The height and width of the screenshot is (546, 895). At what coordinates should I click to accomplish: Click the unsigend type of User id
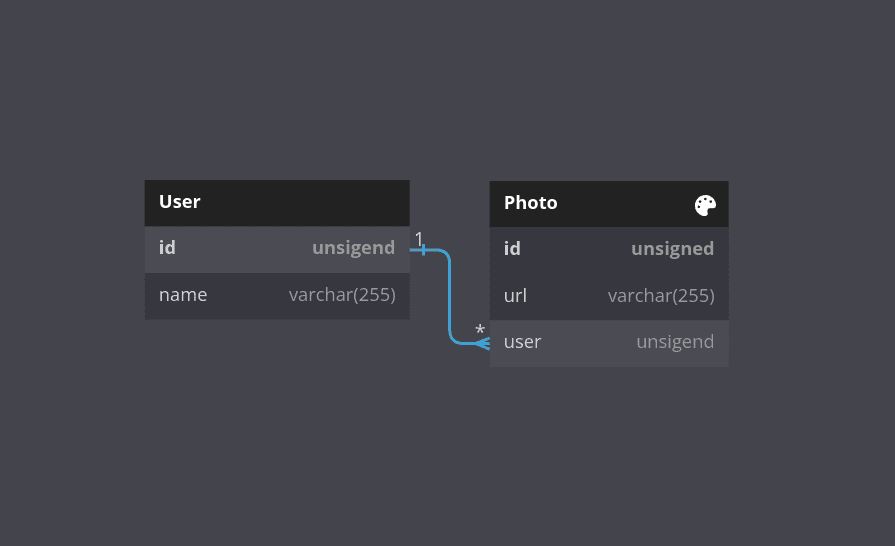(353, 248)
